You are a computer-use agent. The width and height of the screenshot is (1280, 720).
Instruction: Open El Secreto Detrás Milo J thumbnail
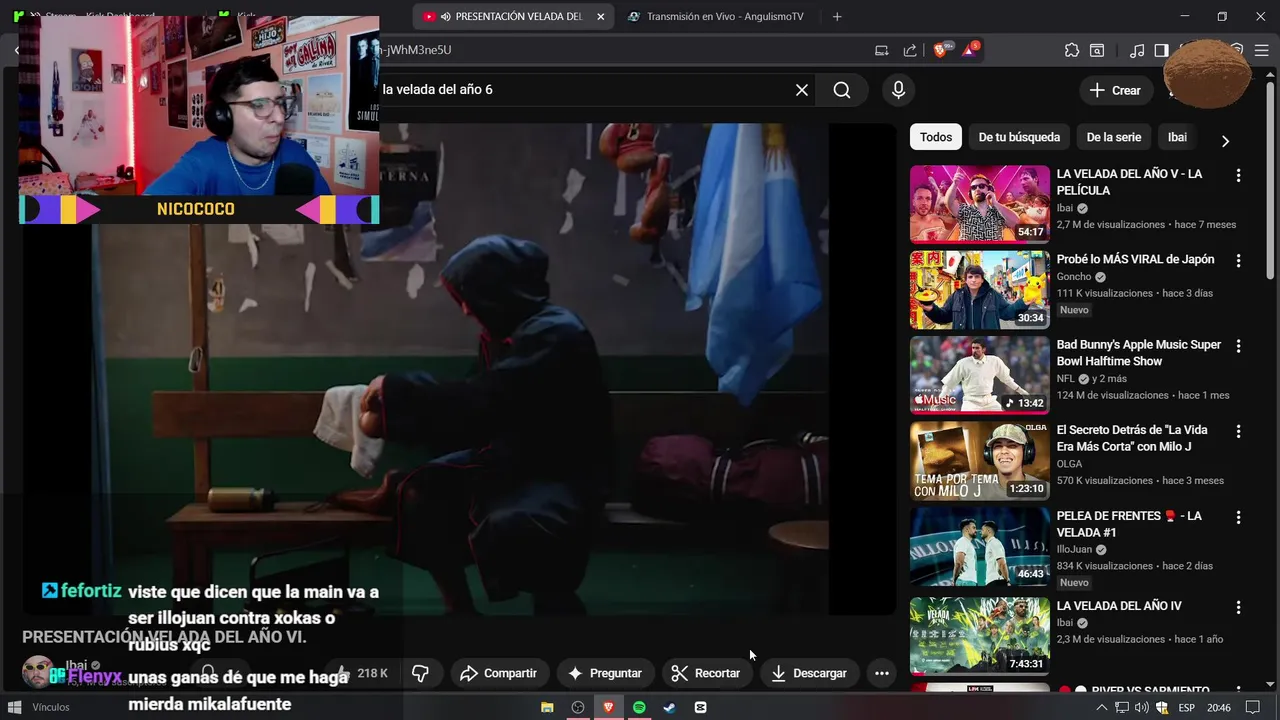(x=979, y=460)
